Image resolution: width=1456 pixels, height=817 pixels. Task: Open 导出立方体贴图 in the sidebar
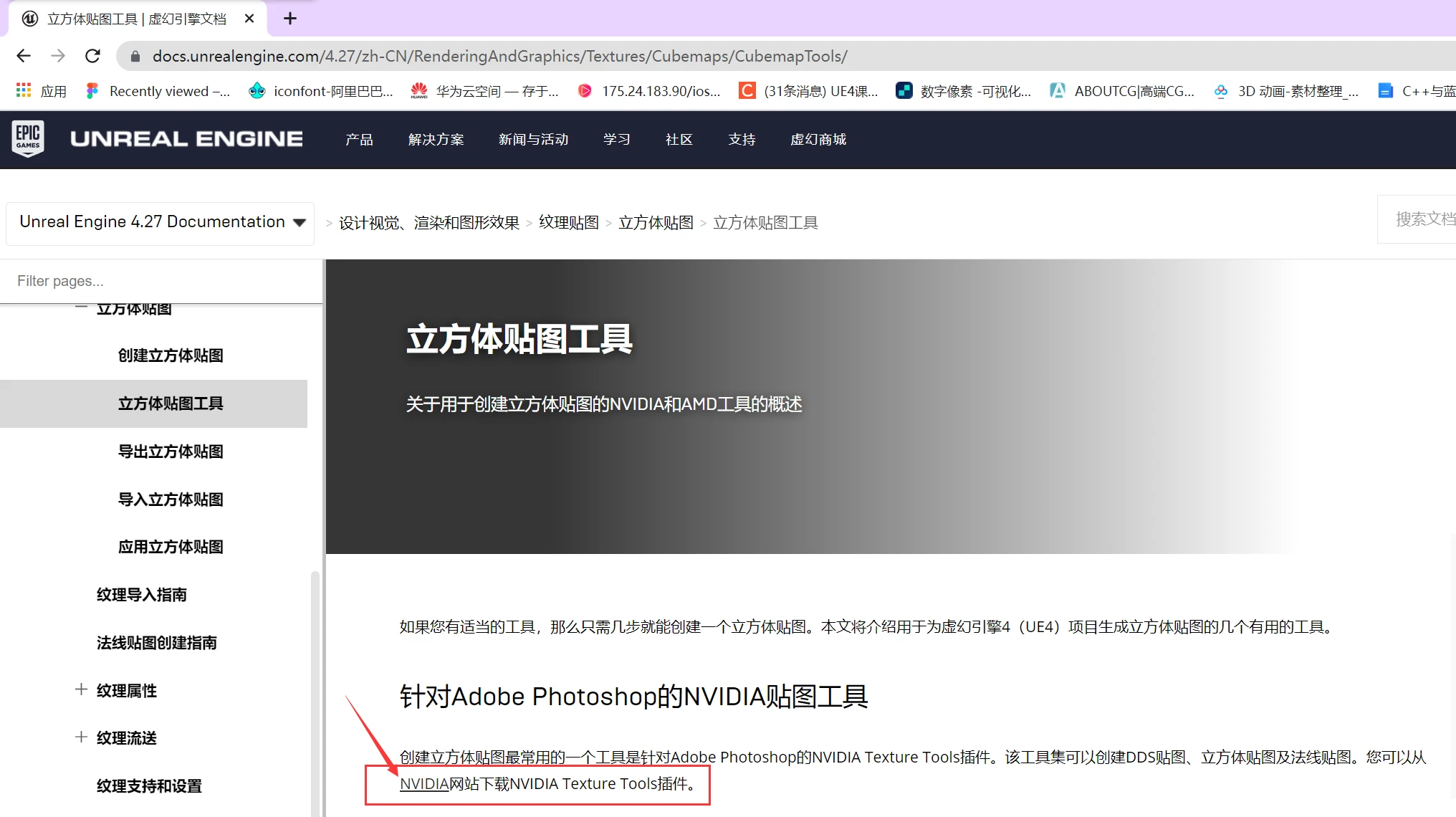pyautogui.click(x=171, y=451)
